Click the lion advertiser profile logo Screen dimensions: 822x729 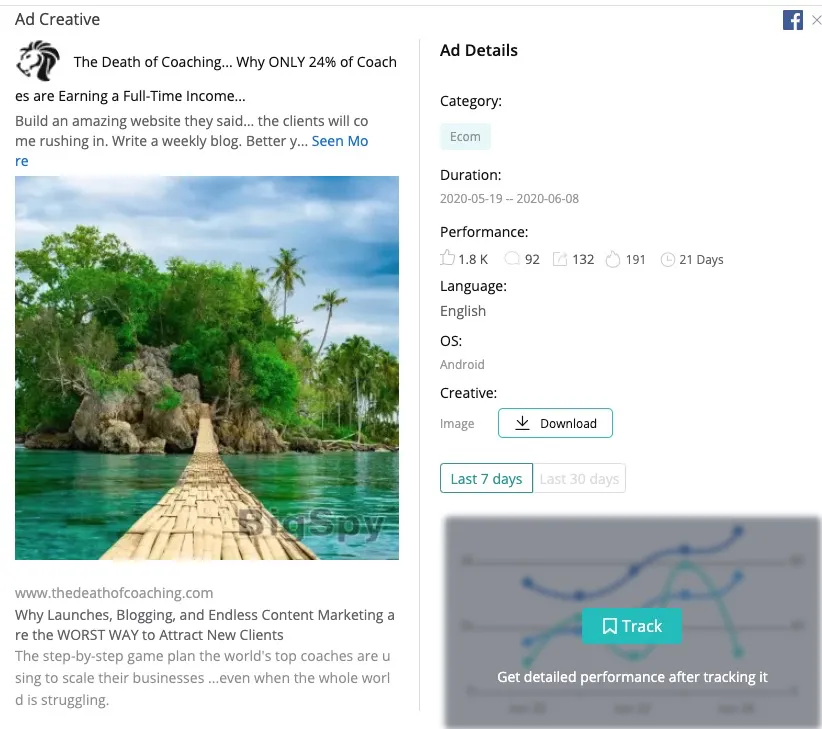(x=38, y=61)
